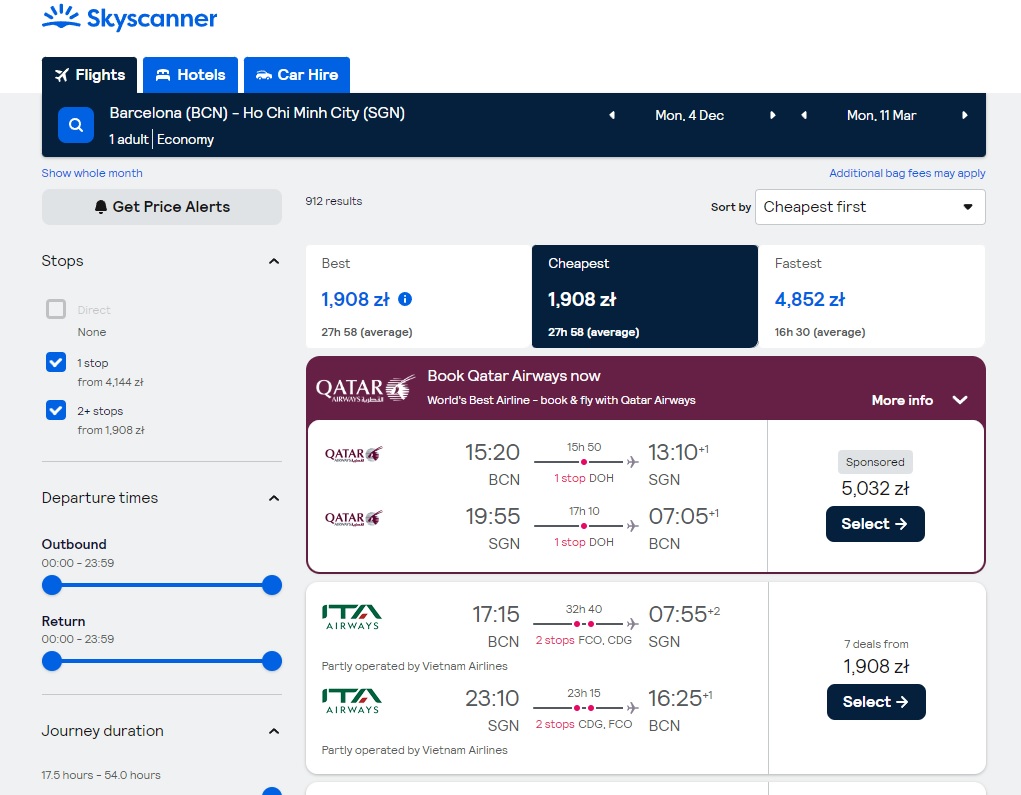
Task: Switch to the Flights tab
Action: point(89,75)
